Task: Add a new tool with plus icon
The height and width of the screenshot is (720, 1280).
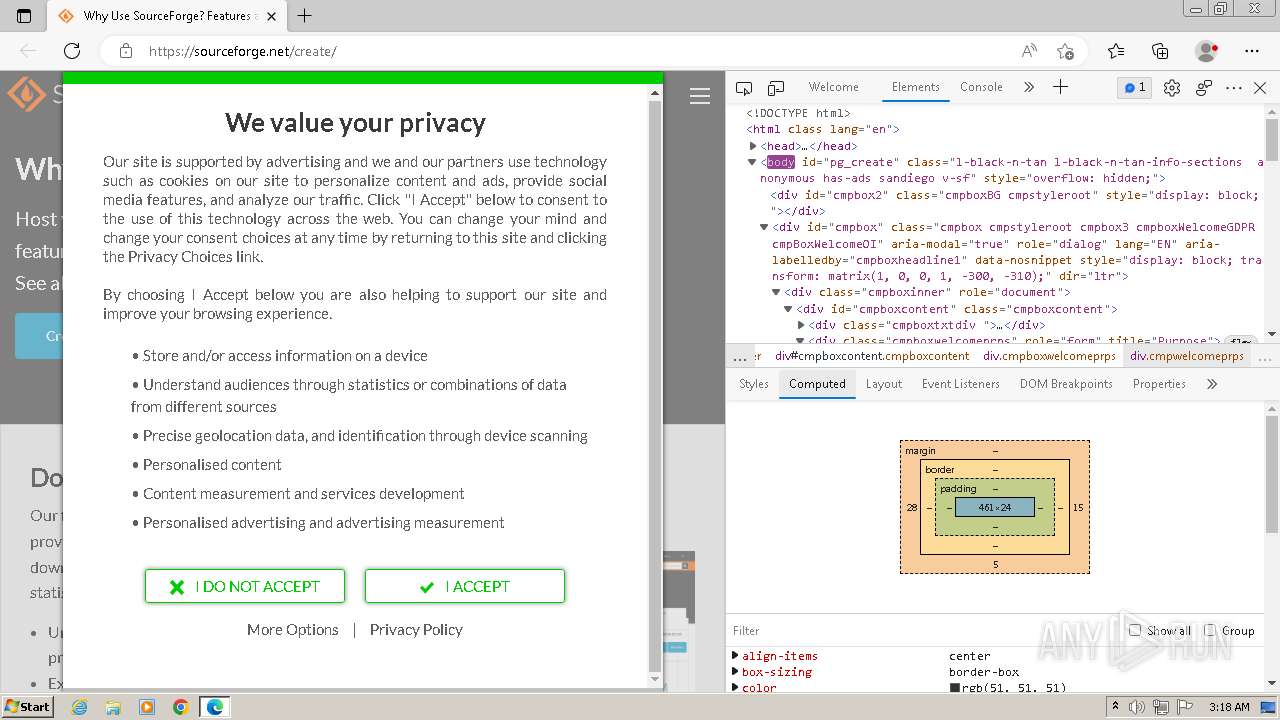Action: coord(1061,87)
